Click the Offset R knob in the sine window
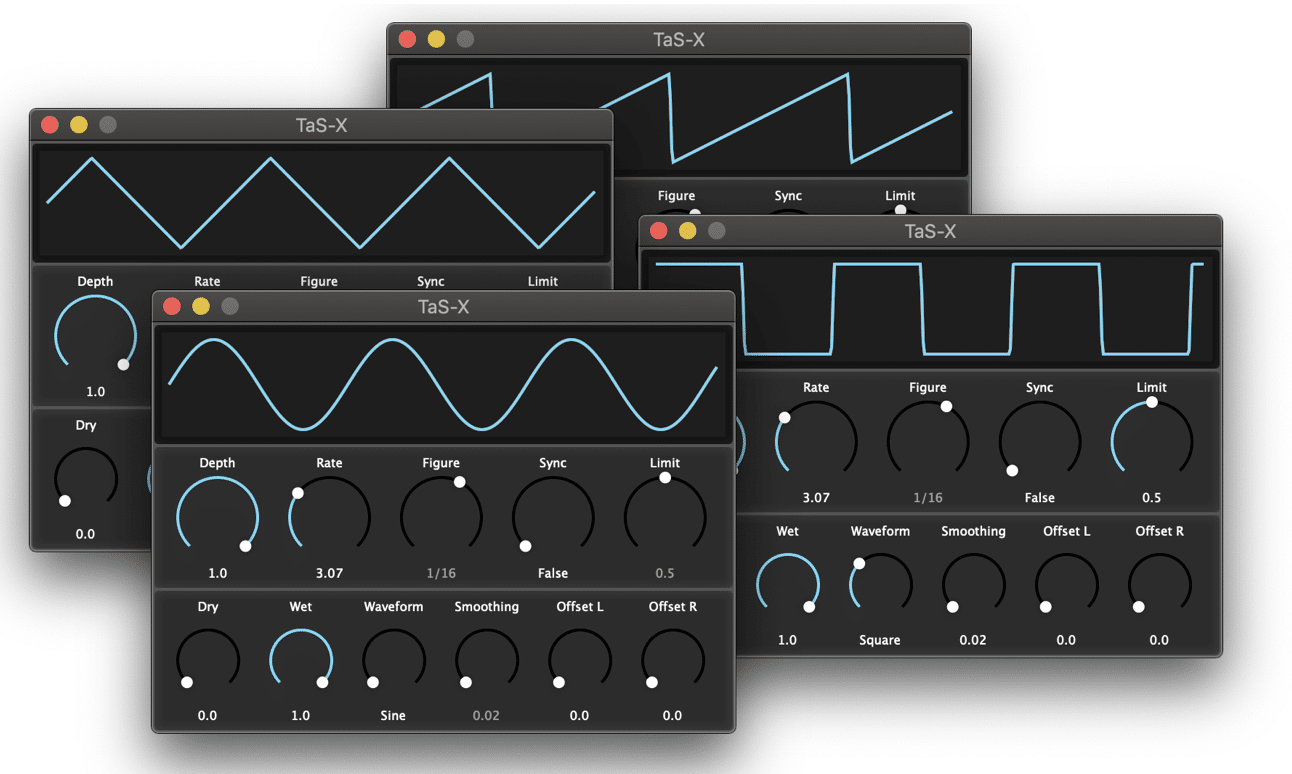The image size is (1292, 774). [673, 660]
